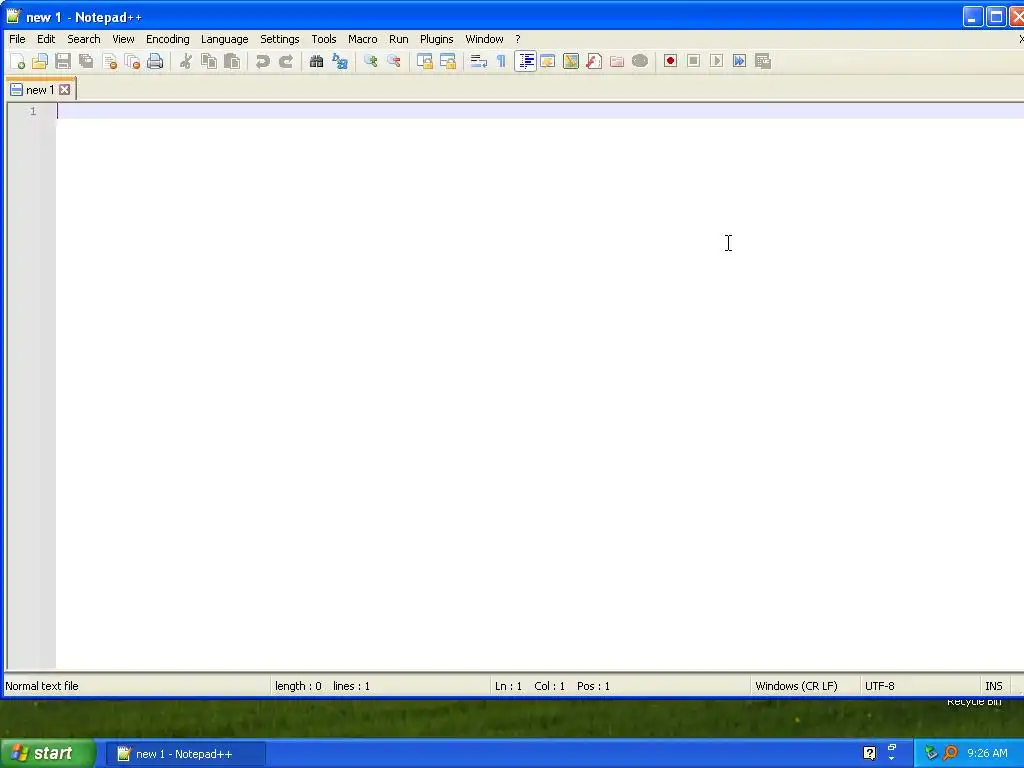Viewport: 1024px width, 768px height.
Task: Open Find with the binoculars icon
Action: 317,61
